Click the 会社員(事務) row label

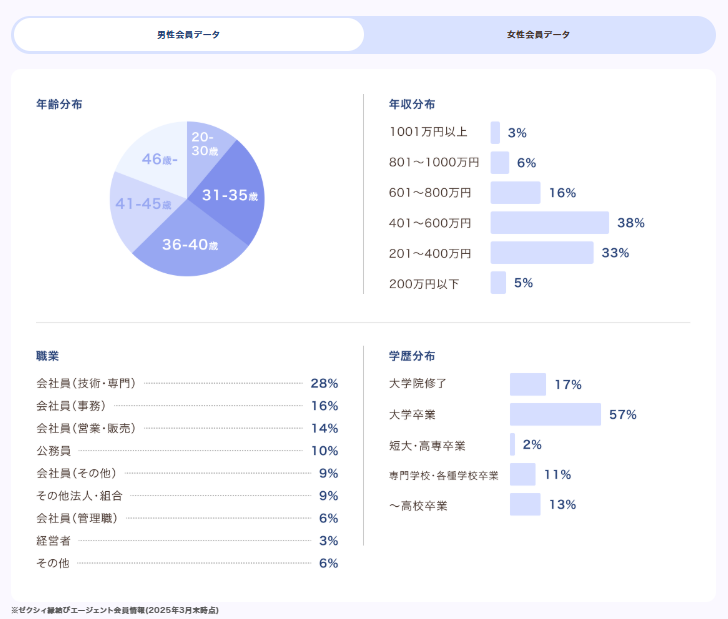pos(71,406)
